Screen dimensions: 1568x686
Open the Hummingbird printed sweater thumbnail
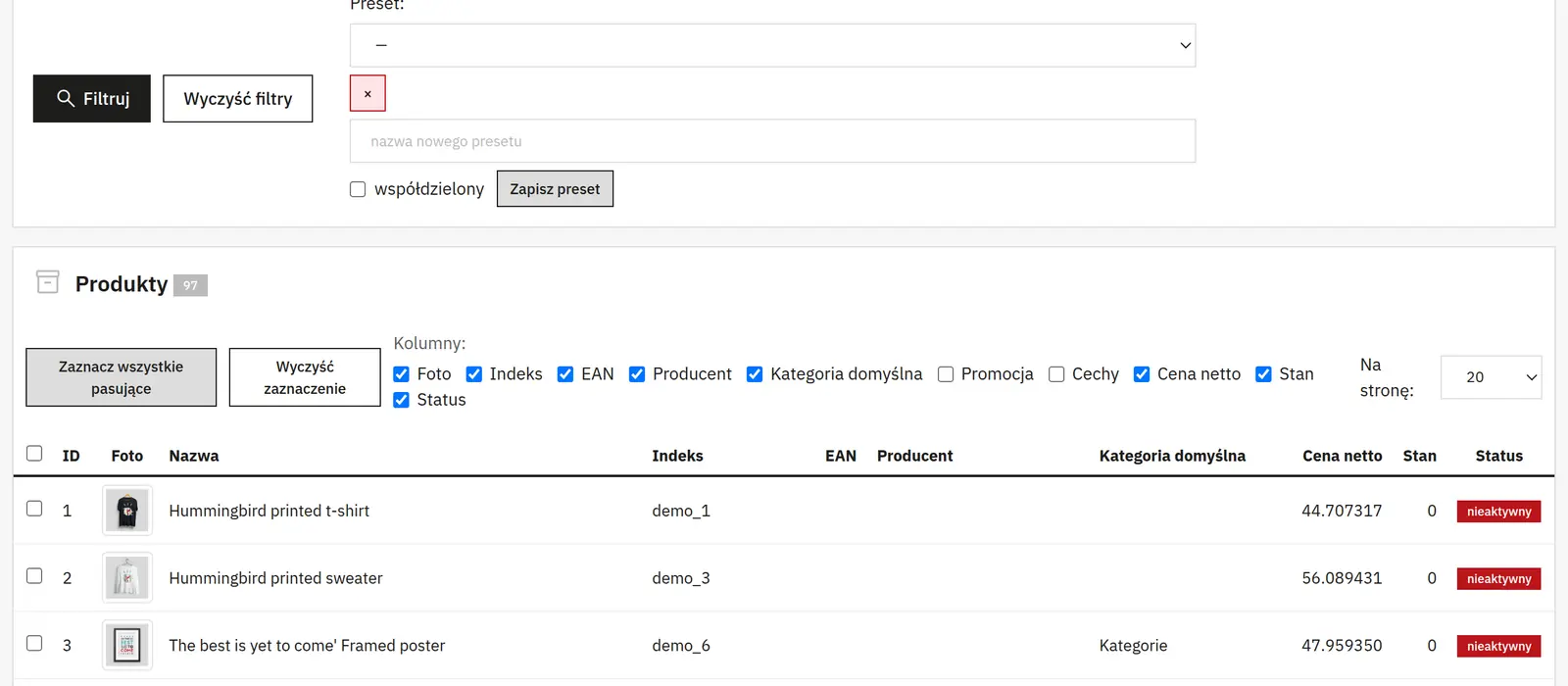click(127, 578)
